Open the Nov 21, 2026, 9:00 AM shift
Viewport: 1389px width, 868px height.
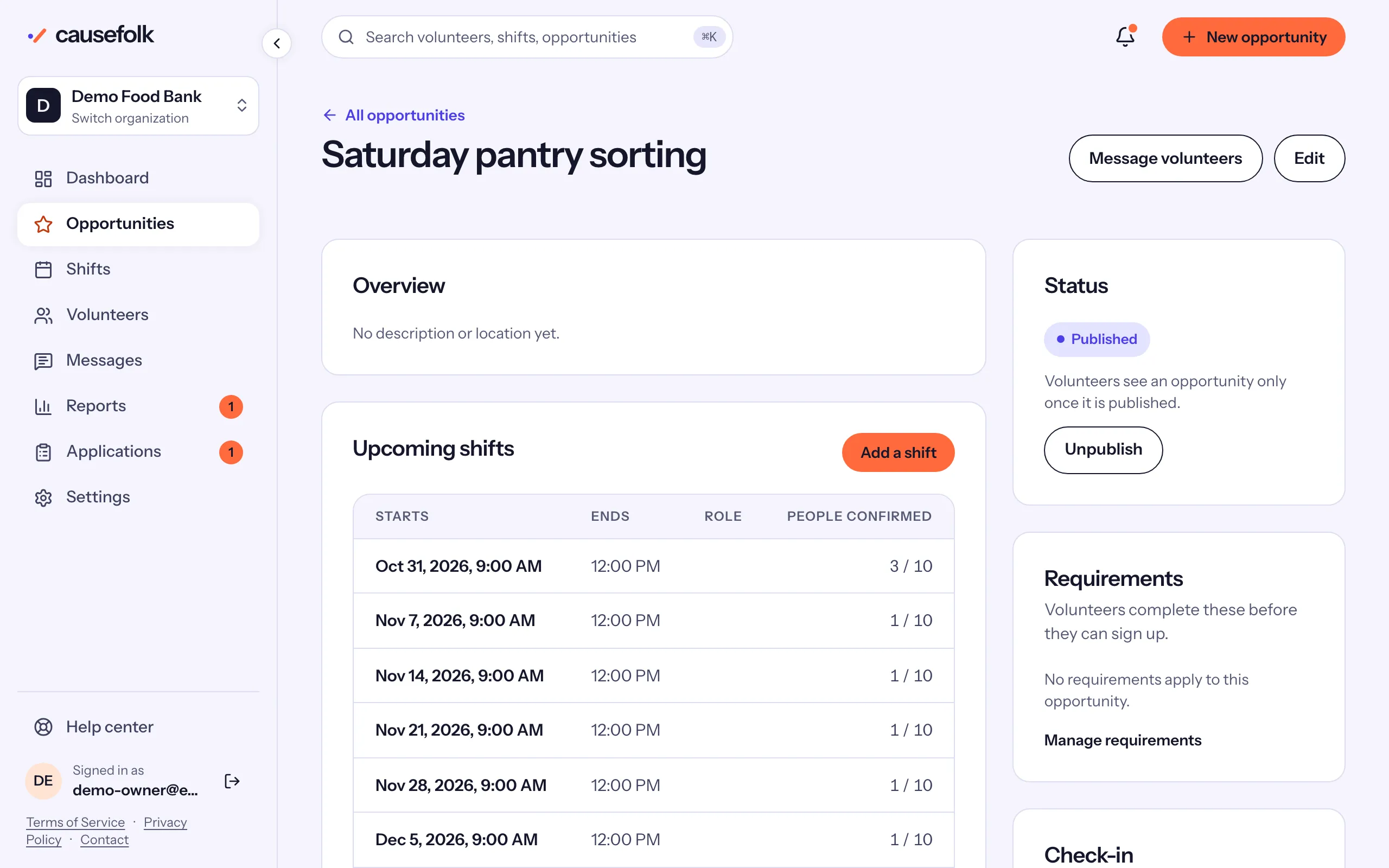coord(653,730)
